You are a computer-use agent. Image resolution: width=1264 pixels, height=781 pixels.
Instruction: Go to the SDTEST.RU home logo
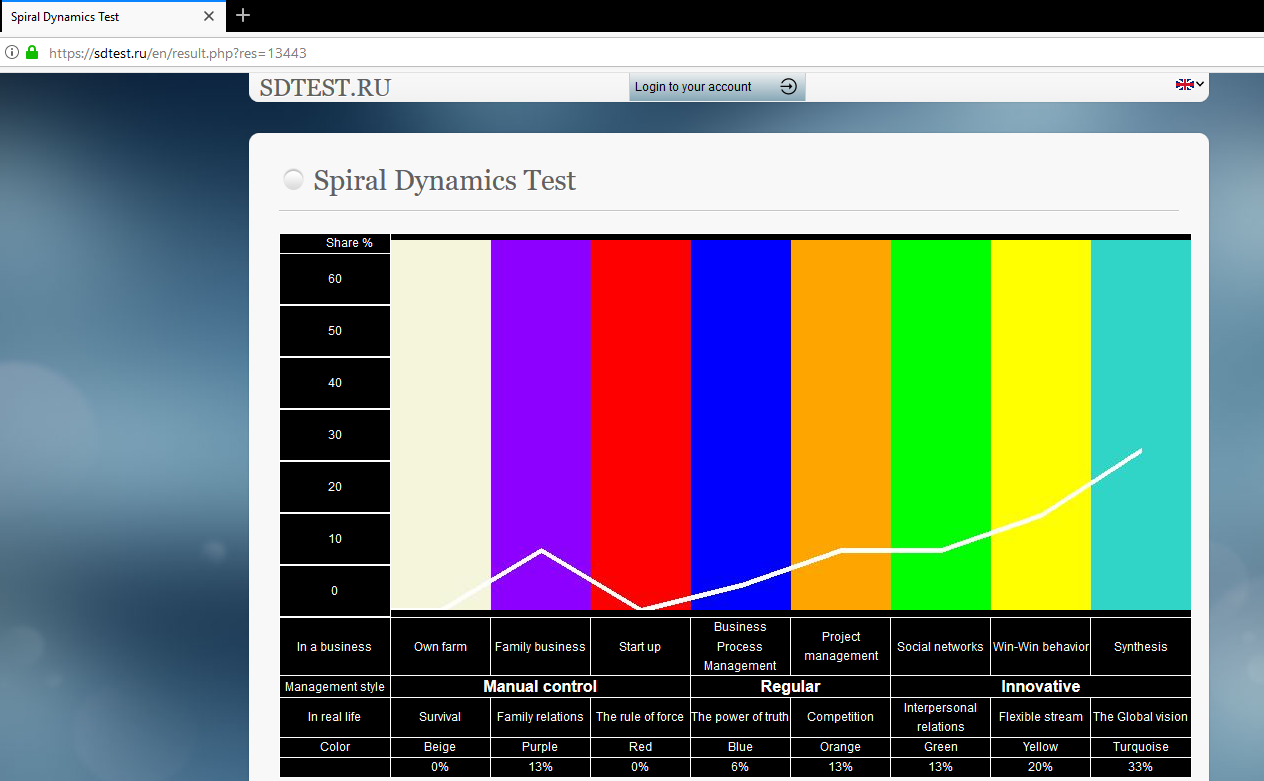[325, 88]
